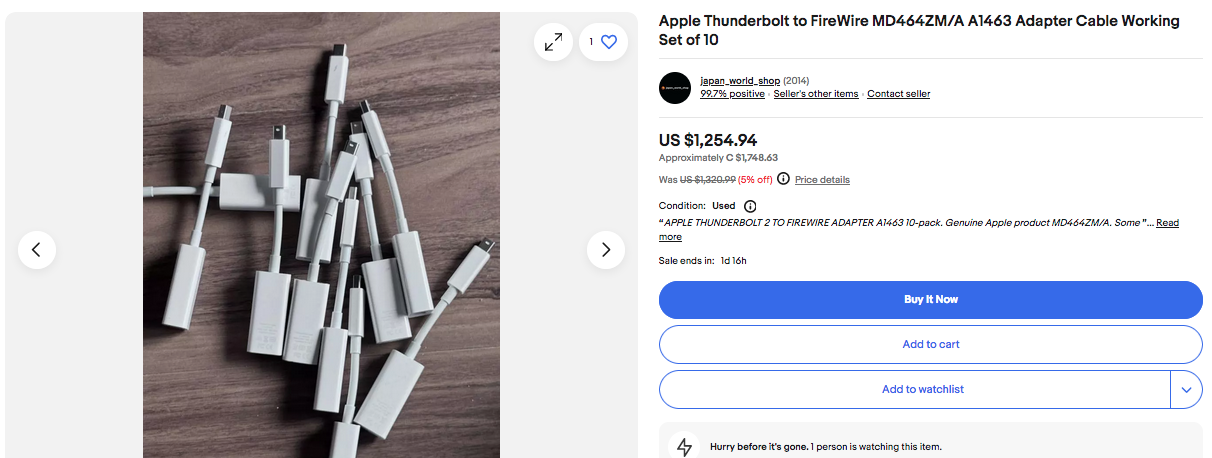Viewport: 1212px width, 458px height.
Task: Click the Contact seller link
Action: [898, 94]
